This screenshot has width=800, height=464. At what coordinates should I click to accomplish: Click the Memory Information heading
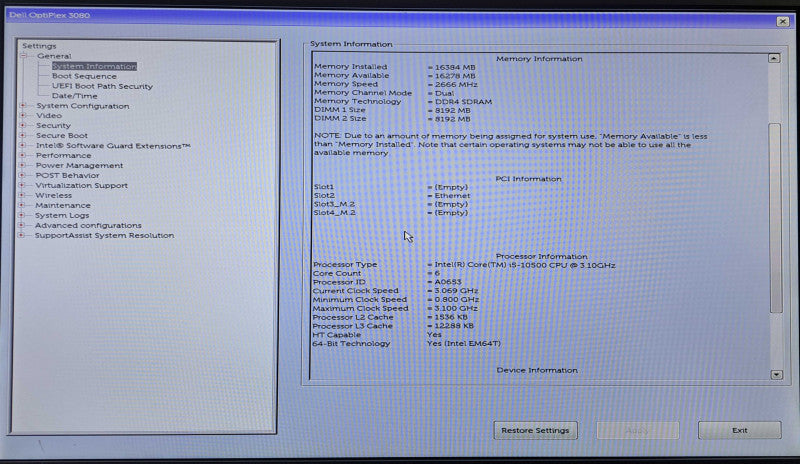(539, 59)
